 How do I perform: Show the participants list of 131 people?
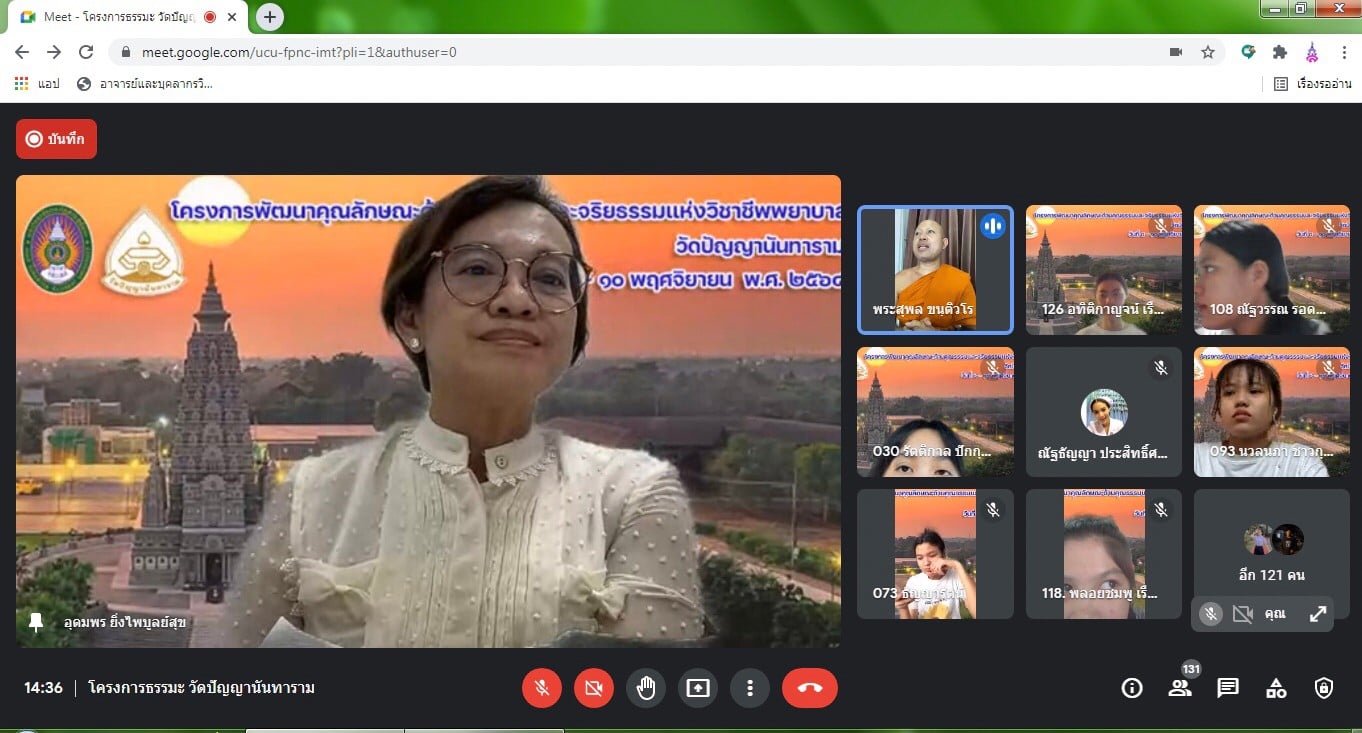pos(1180,688)
